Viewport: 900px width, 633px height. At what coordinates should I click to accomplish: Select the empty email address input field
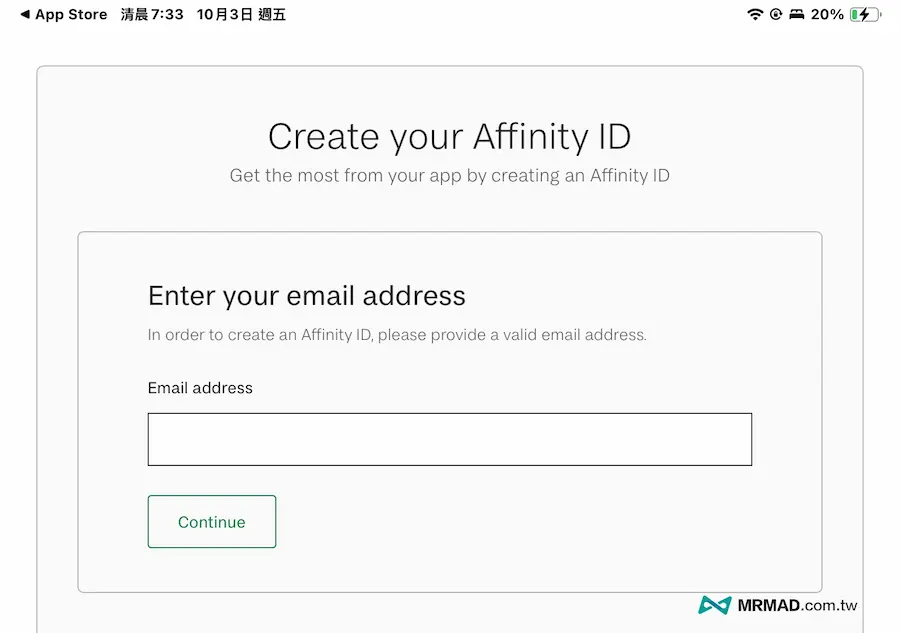click(449, 439)
